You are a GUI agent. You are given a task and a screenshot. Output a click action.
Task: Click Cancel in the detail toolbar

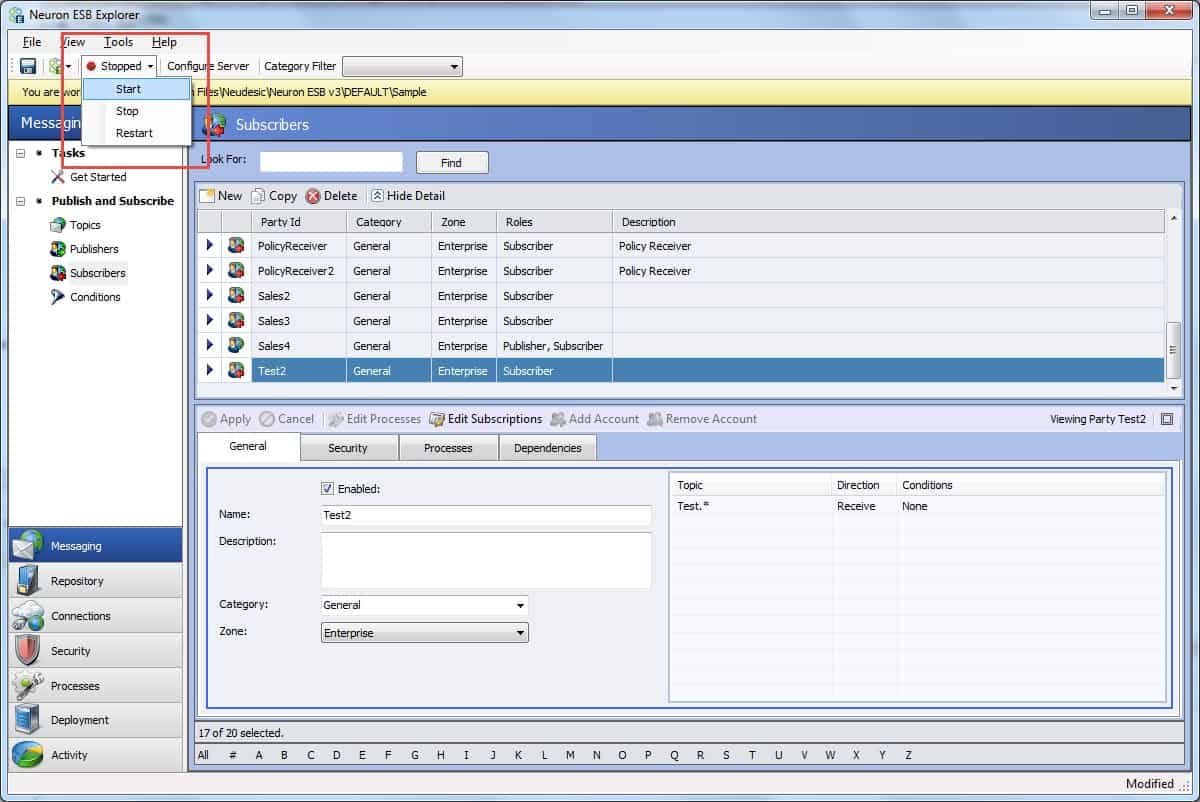(x=287, y=419)
